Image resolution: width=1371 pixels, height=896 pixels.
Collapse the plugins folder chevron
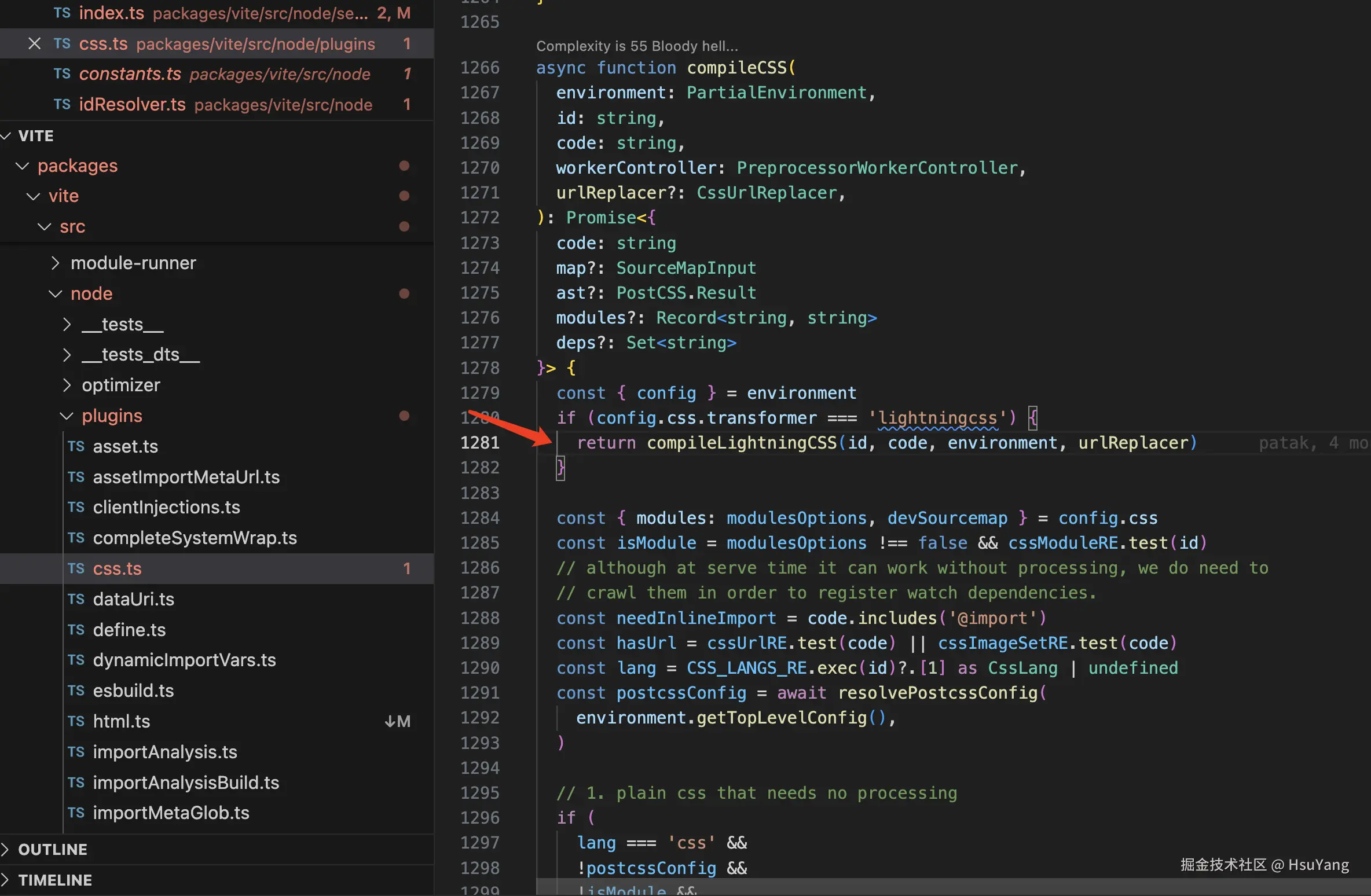67,416
